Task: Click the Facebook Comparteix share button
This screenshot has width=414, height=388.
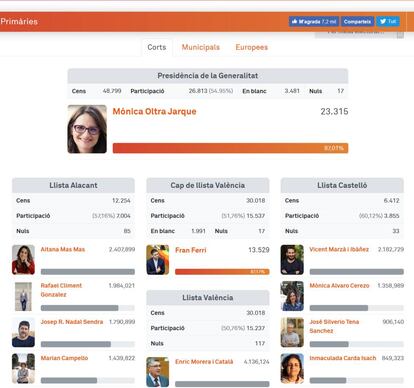Action: click(x=357, y=21)
